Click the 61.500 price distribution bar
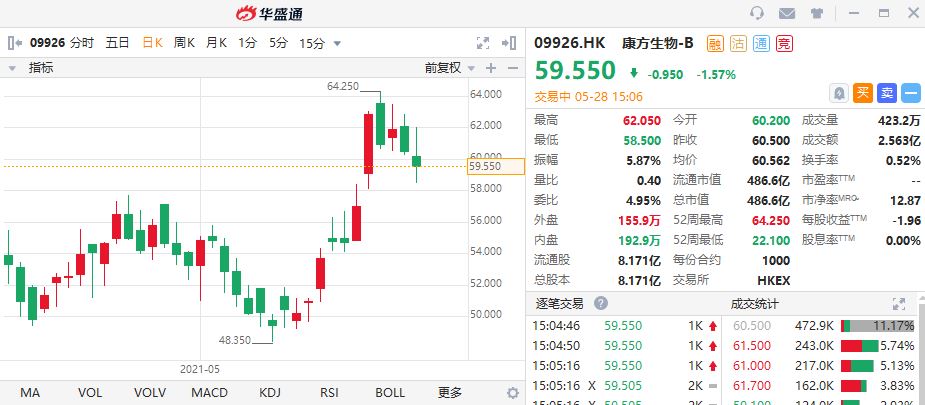 (860, 345)
